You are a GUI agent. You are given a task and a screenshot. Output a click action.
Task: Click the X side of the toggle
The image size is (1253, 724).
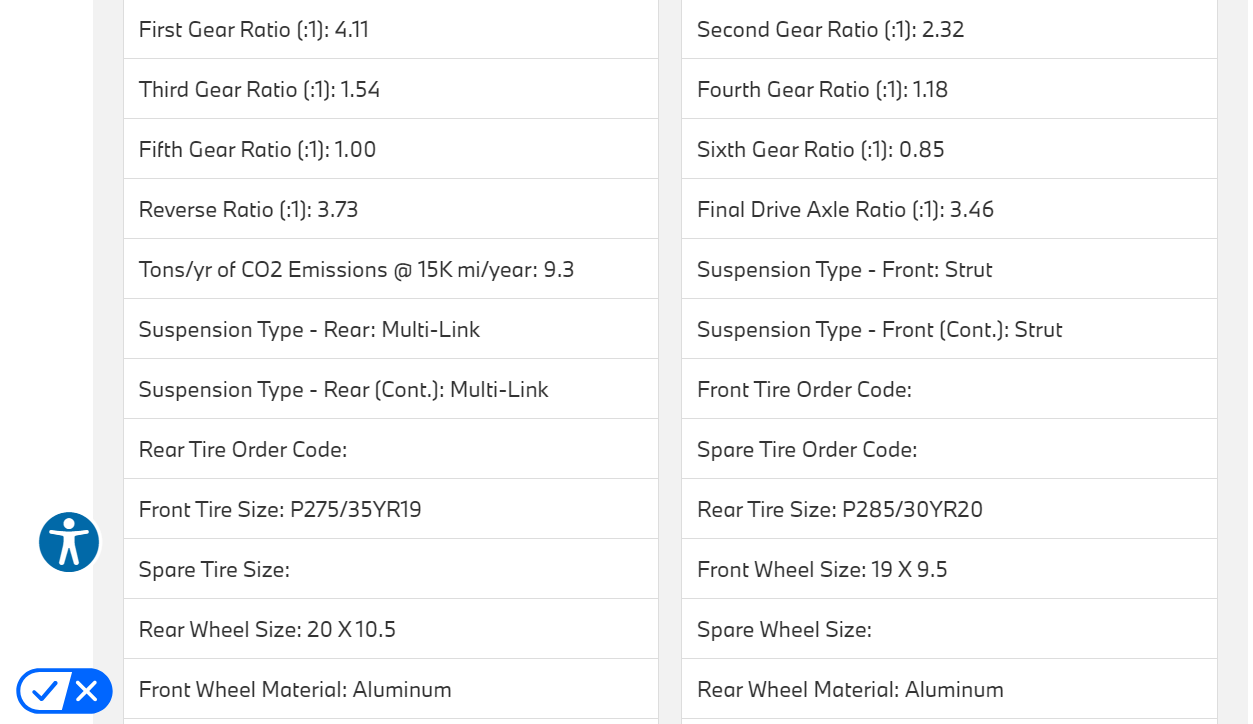[x=88, y=691]
